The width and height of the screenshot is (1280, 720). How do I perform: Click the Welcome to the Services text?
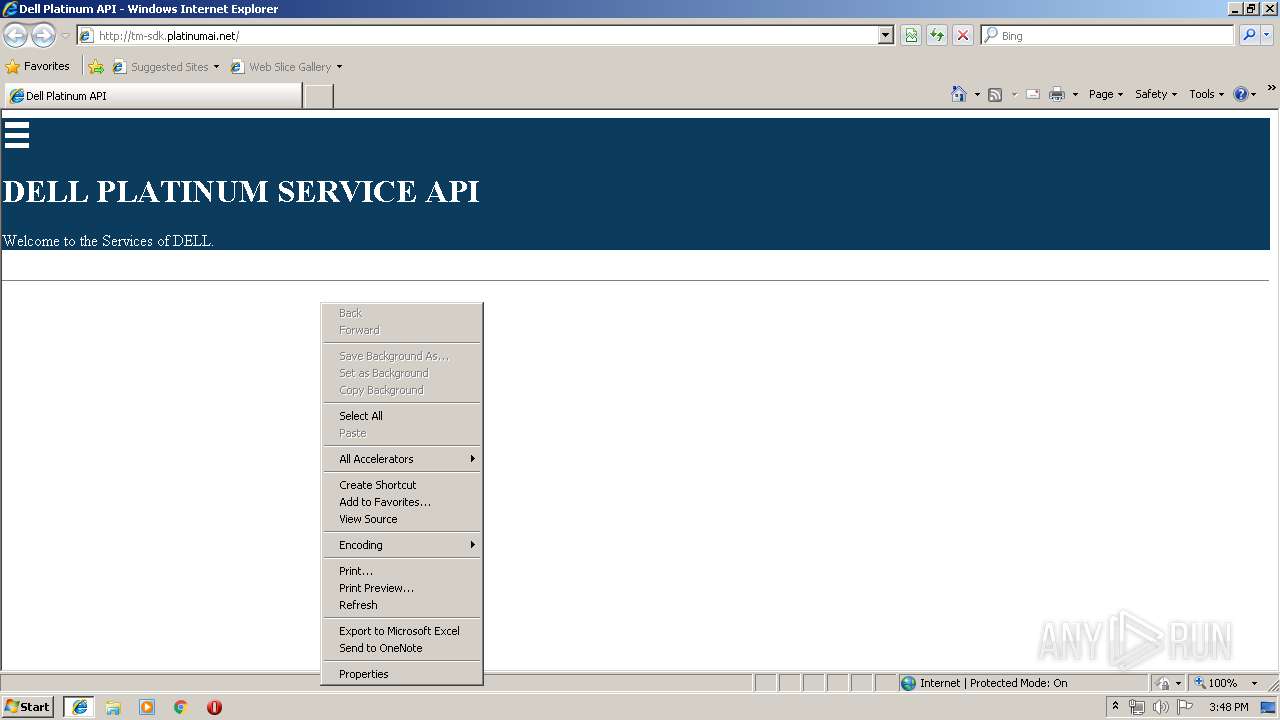(108, 241)
